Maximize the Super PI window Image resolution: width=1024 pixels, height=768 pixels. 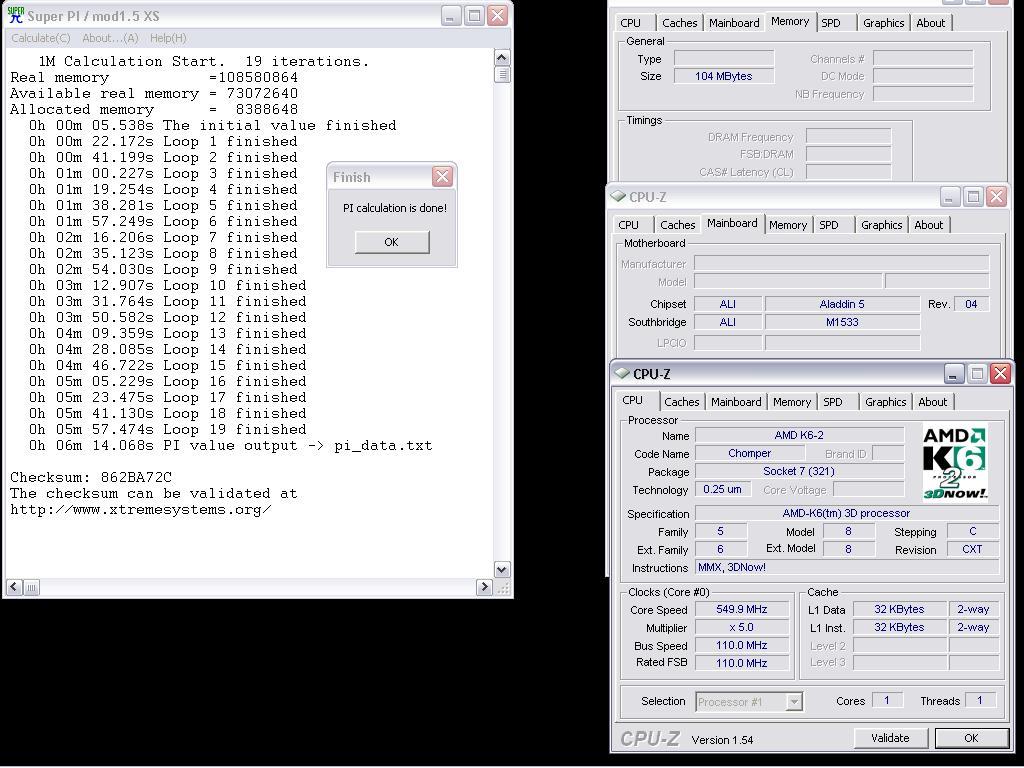[474, 16]
